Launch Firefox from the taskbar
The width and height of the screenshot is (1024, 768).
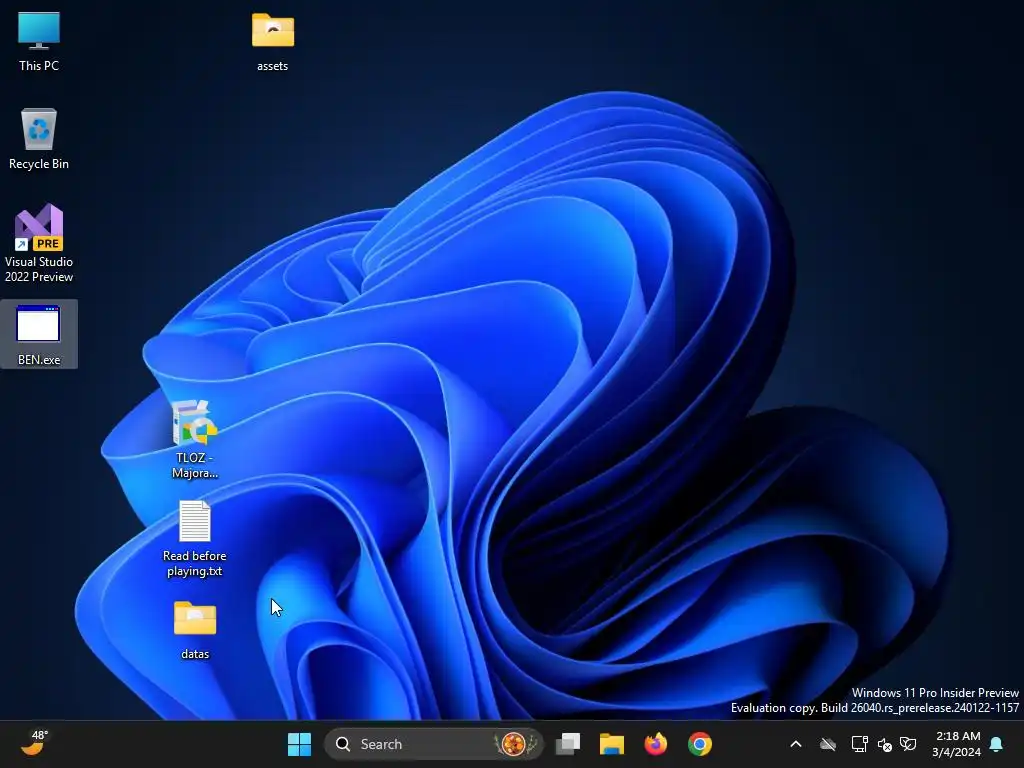point(656,744)
